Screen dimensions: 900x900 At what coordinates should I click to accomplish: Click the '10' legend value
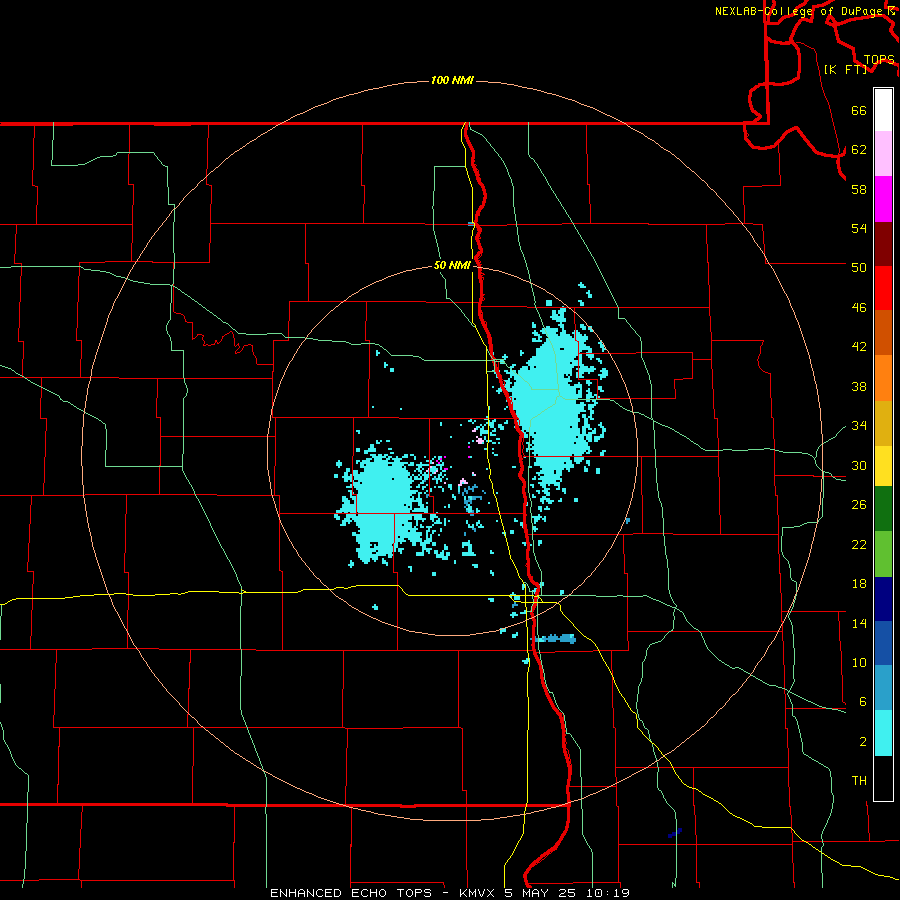(x=859, y=662)
